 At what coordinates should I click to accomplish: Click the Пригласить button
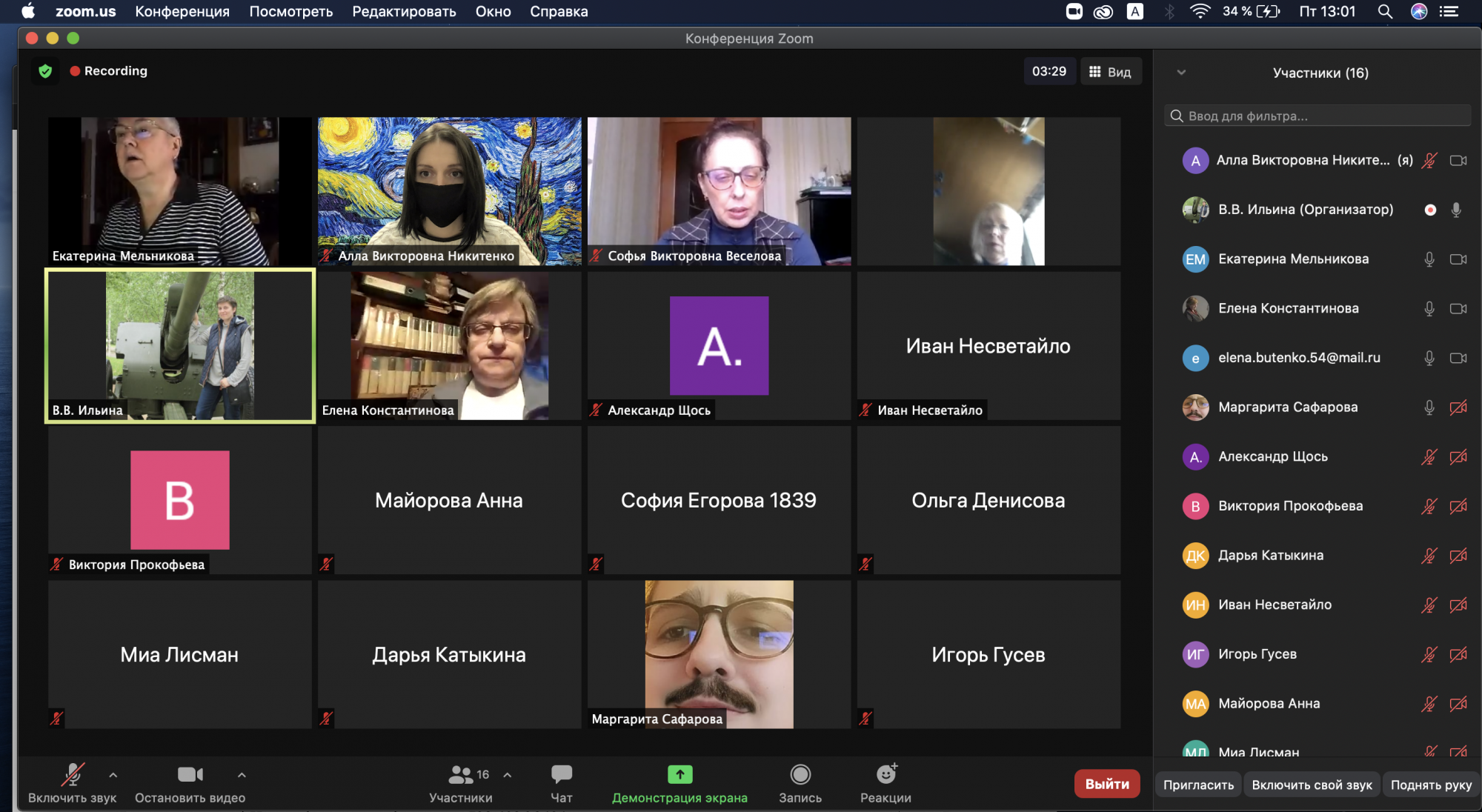(x=1198, y=785)
